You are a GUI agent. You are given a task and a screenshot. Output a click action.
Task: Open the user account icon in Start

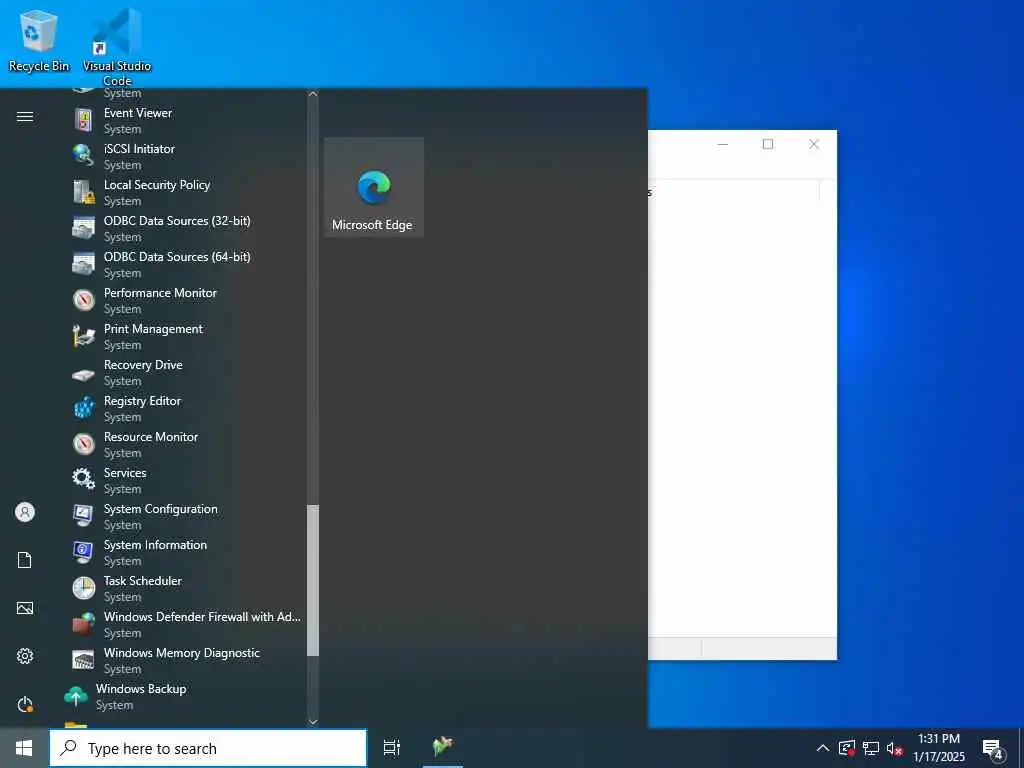pos(25,512)
